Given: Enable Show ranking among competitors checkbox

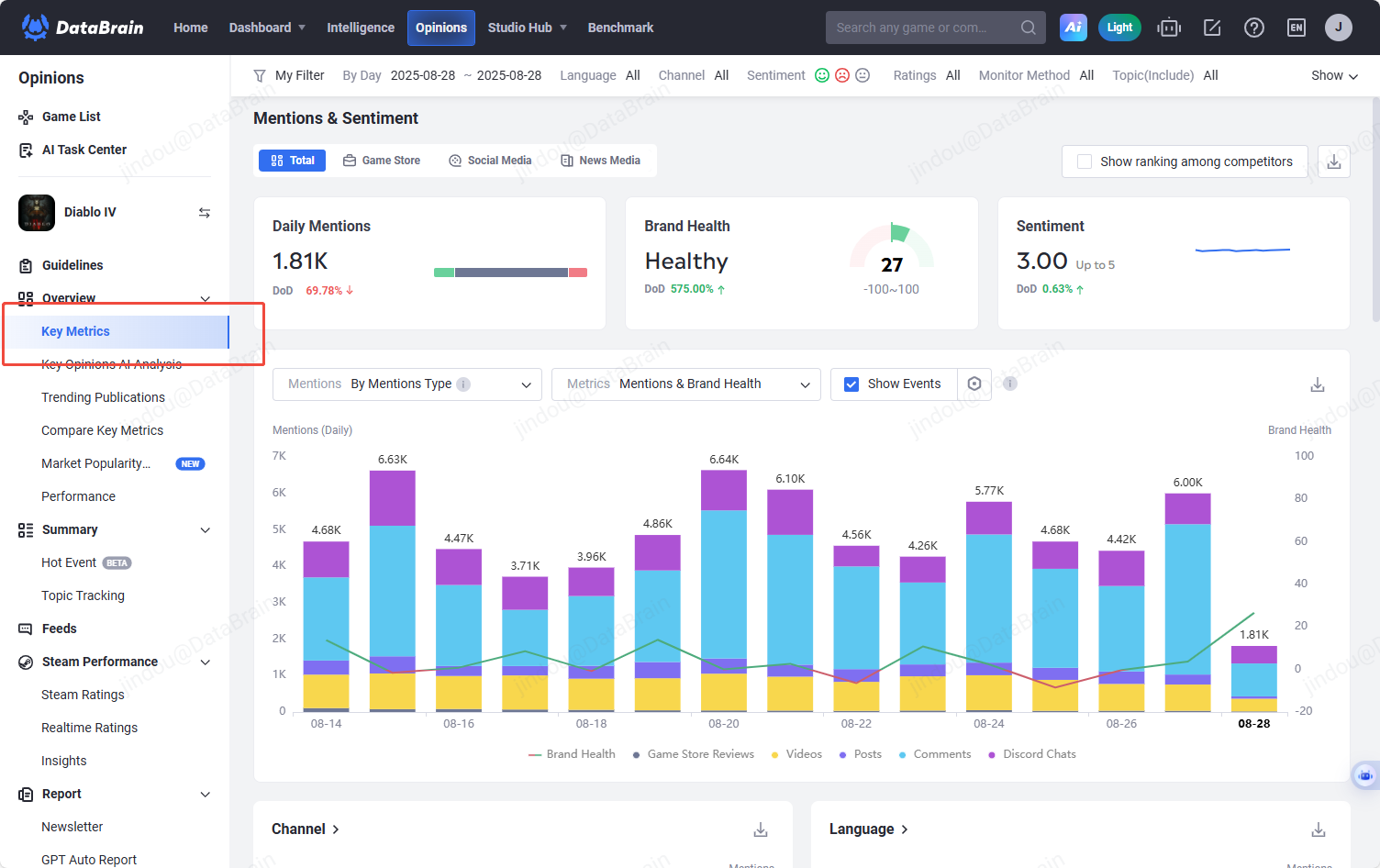Looking at the screenshot, I should click(x=1085, y=161).
